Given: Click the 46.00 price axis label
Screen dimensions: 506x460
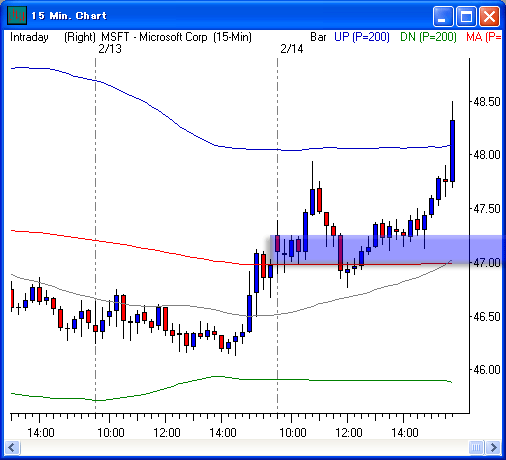Looking at the screenshot, I should [x=487, y=370].
